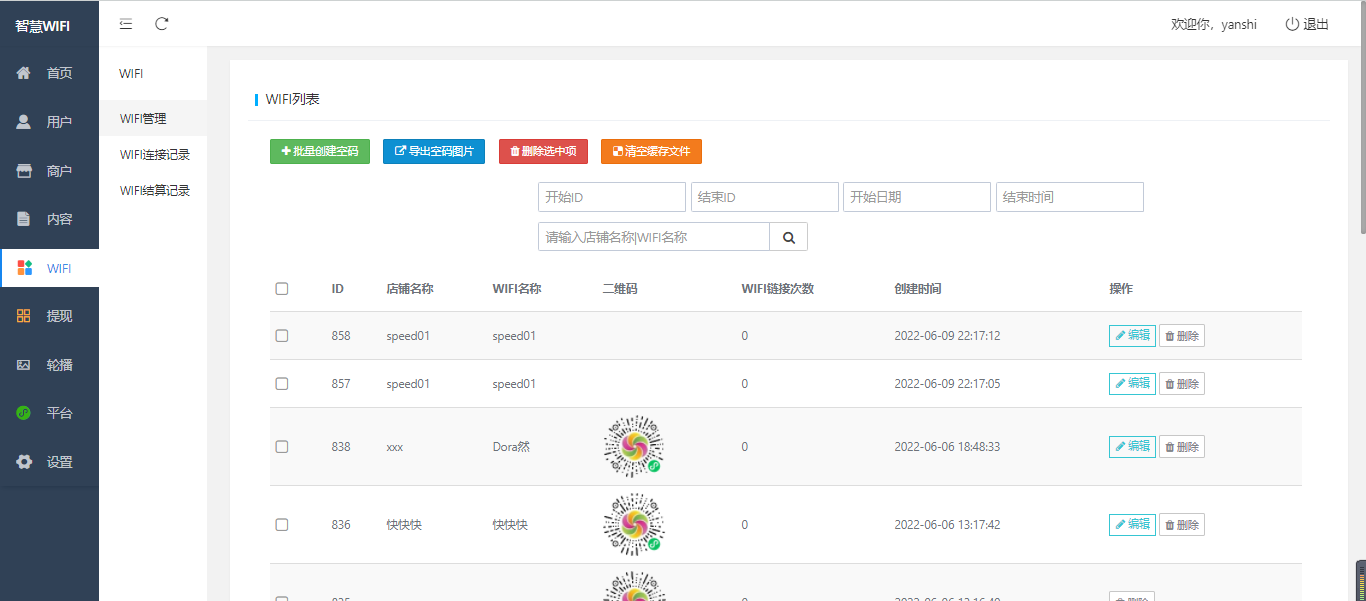This screenshot has height=601, width=1366.
Task: Open the 轮播 menu item
Action: [49, 365]
